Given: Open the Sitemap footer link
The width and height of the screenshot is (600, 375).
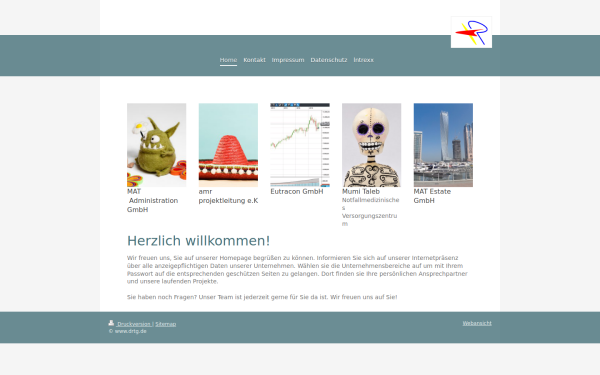Looking at the screenshot, I should [x=166, y=324].
